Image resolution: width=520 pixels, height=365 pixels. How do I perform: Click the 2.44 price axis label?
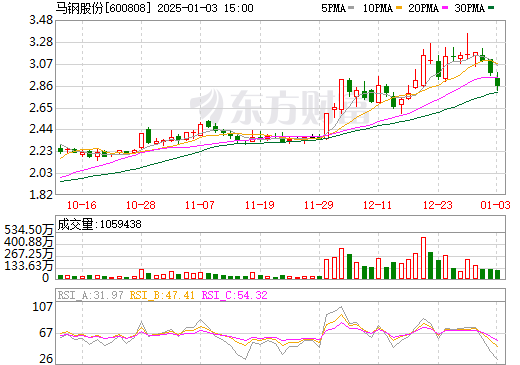click(41, 129)
